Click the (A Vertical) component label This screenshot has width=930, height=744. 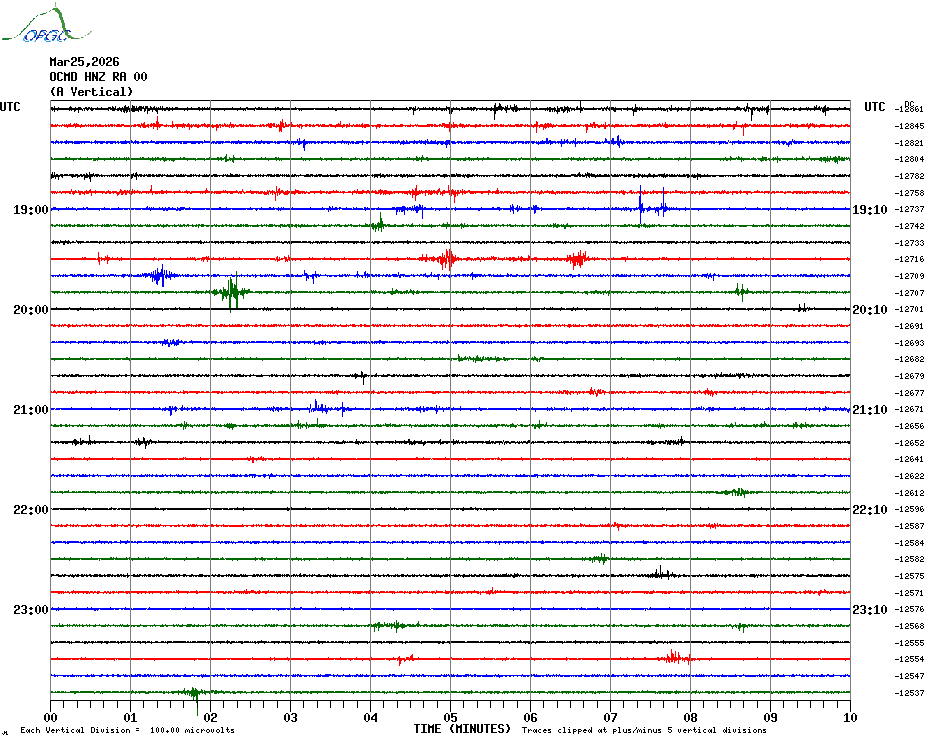[x=91, y=92]
